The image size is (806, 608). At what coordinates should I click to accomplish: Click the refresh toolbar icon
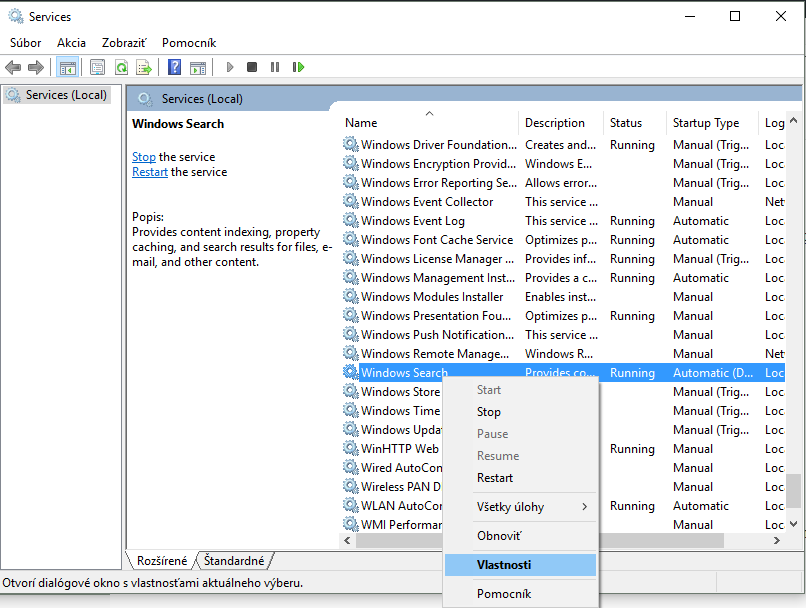(121, 67)
